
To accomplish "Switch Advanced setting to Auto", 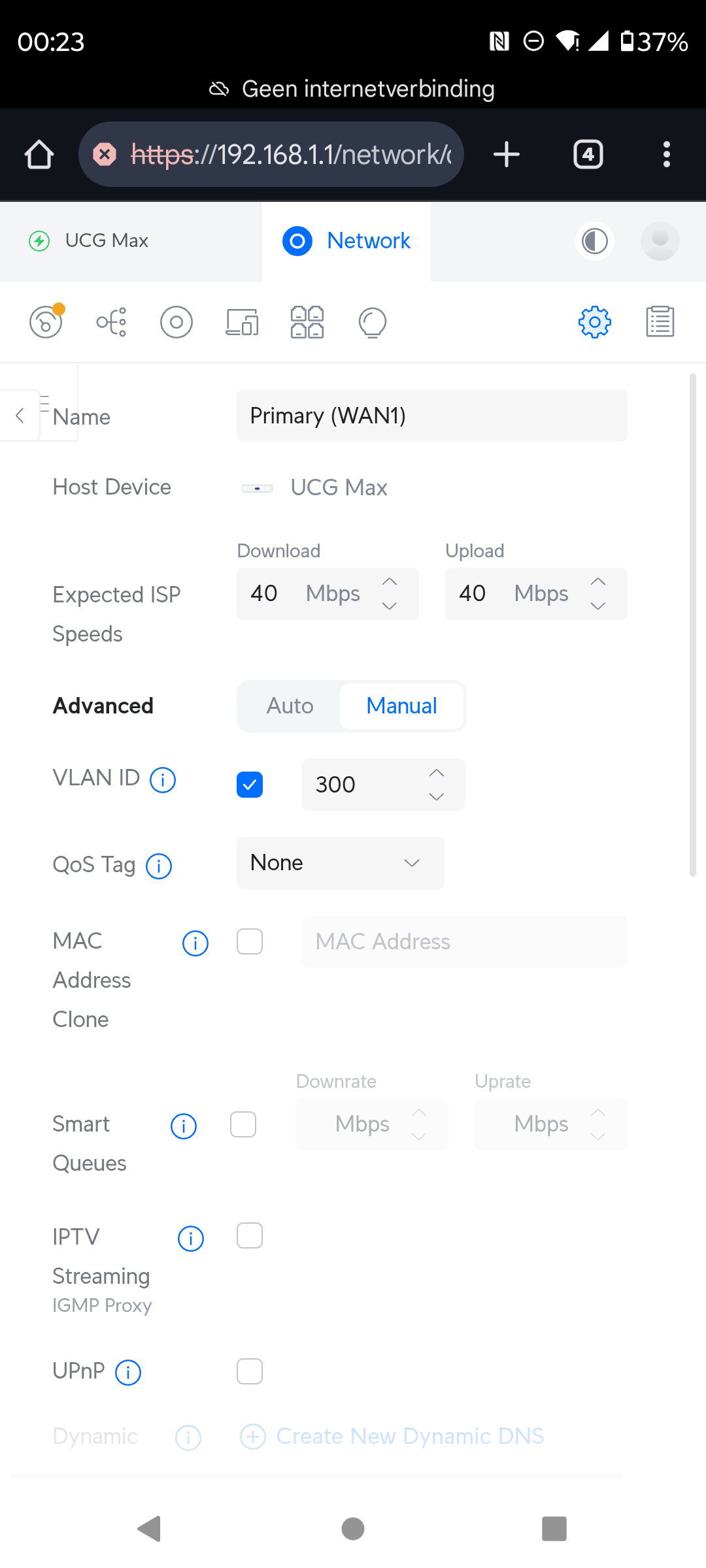I will click(290, 706).
